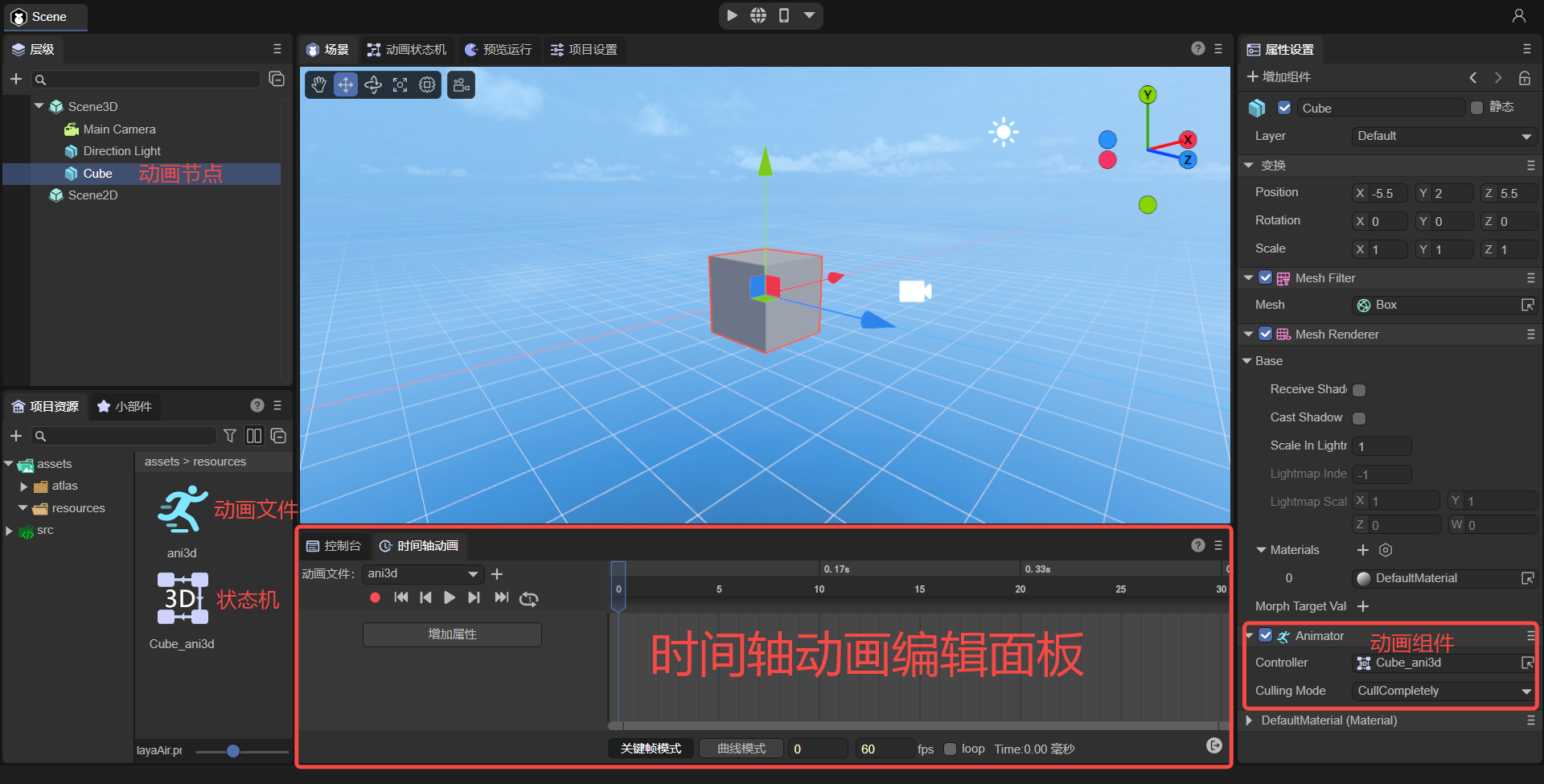Toggle the loop checkbox in timeline
The image size is (1544, 784).
[x=950, y=749]
